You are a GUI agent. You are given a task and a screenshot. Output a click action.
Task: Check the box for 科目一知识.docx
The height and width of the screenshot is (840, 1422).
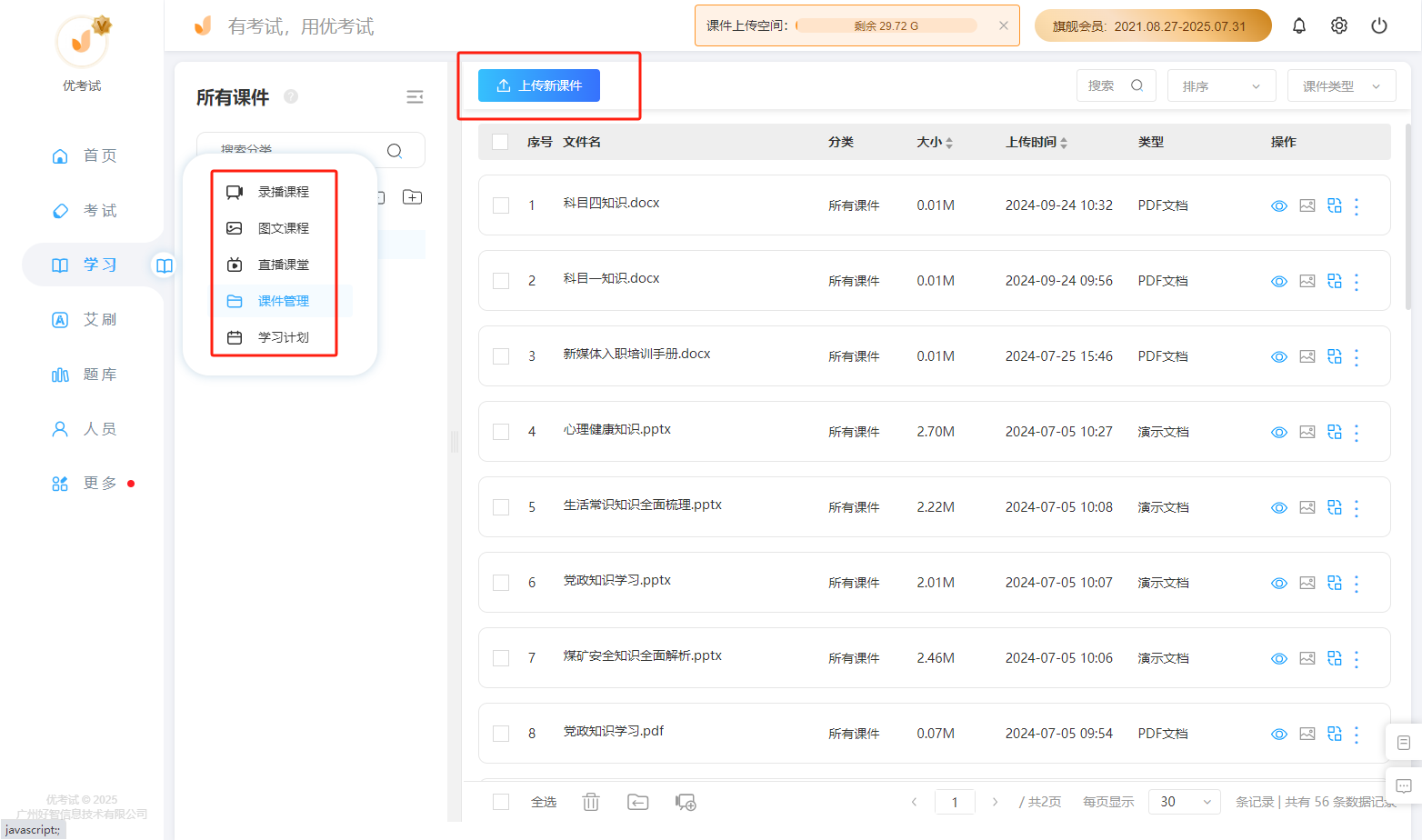click(x=501, y=281)
